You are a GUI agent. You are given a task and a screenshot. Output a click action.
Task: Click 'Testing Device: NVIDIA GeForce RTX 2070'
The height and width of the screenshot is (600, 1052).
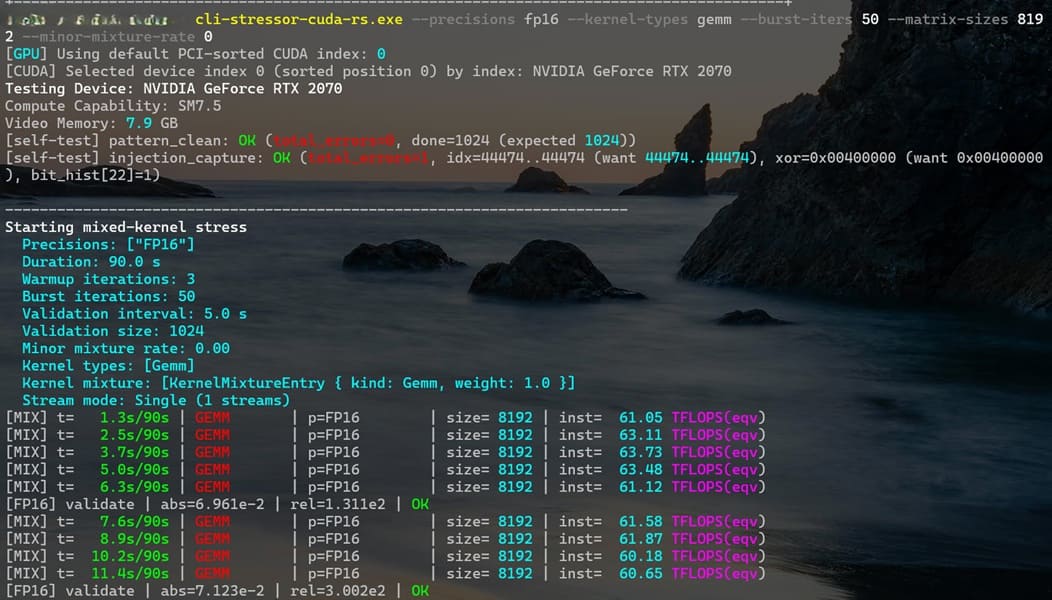coord(174,89)
